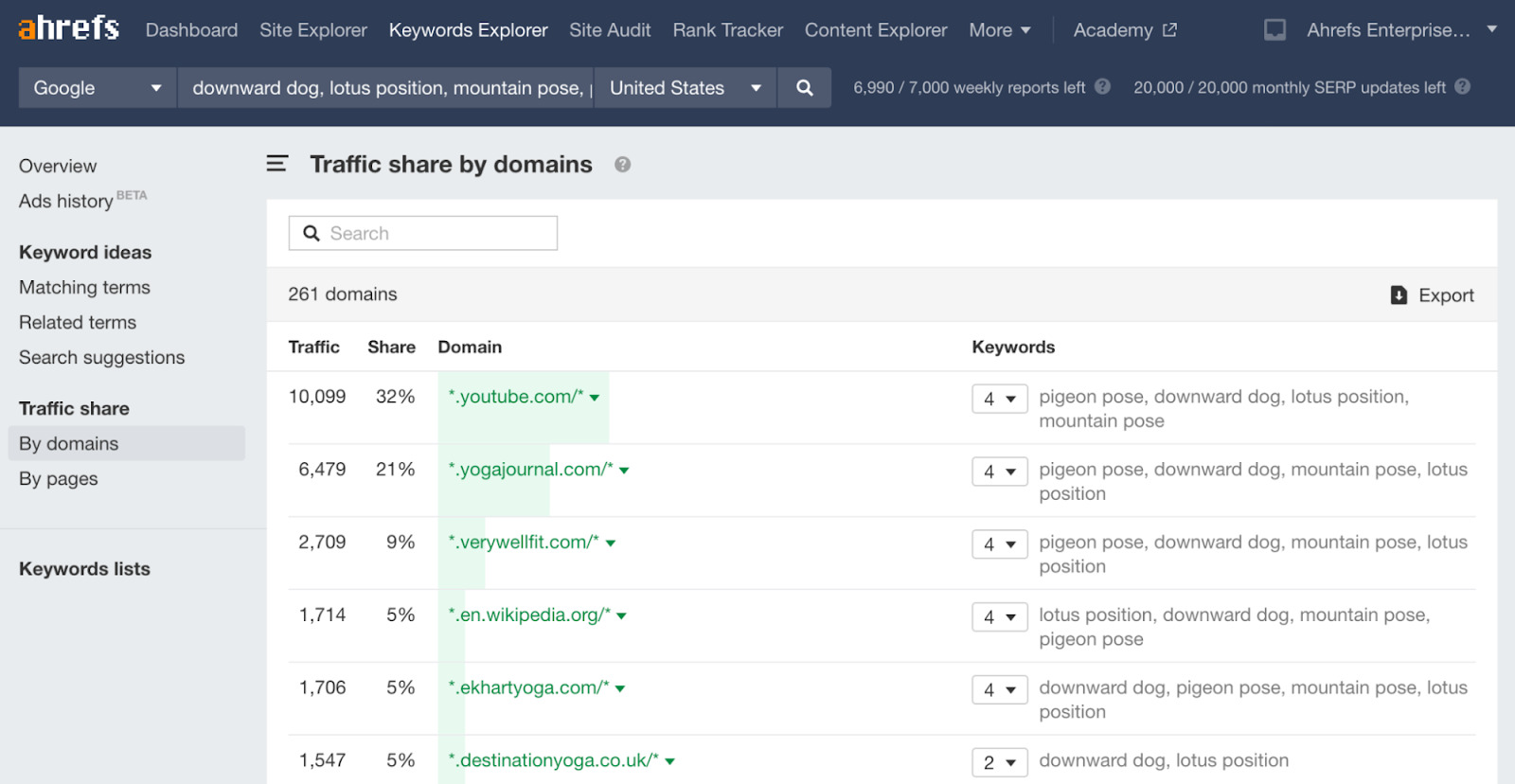Click help icon next to SERP updates
The height and width of the screenshot is (784, 1515).
pos(1462,87)
